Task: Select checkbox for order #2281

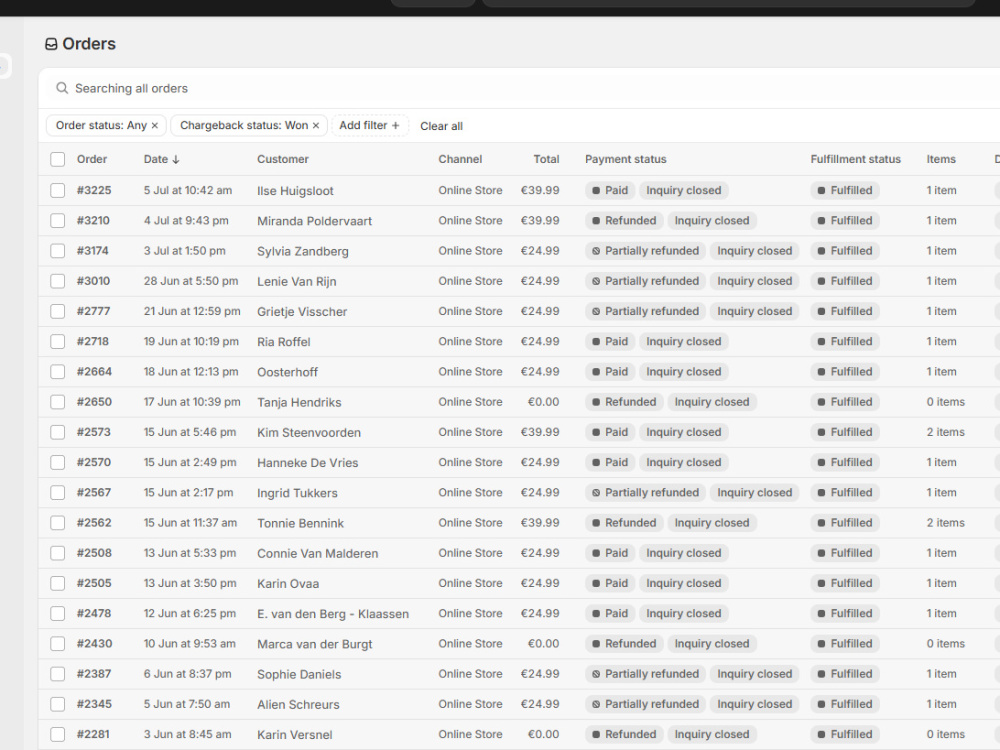Action: (57, 734)
